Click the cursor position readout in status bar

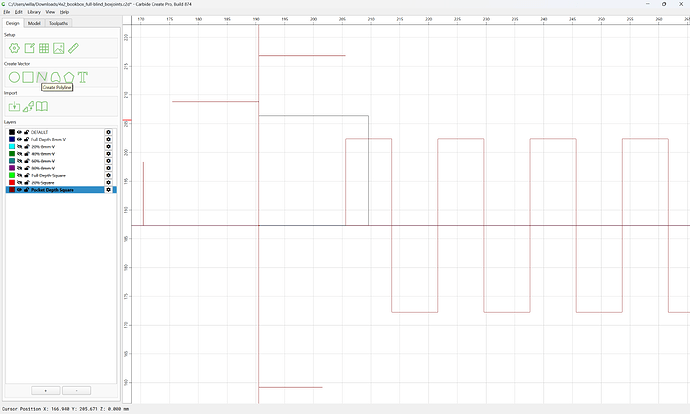(x=66, y=409)
